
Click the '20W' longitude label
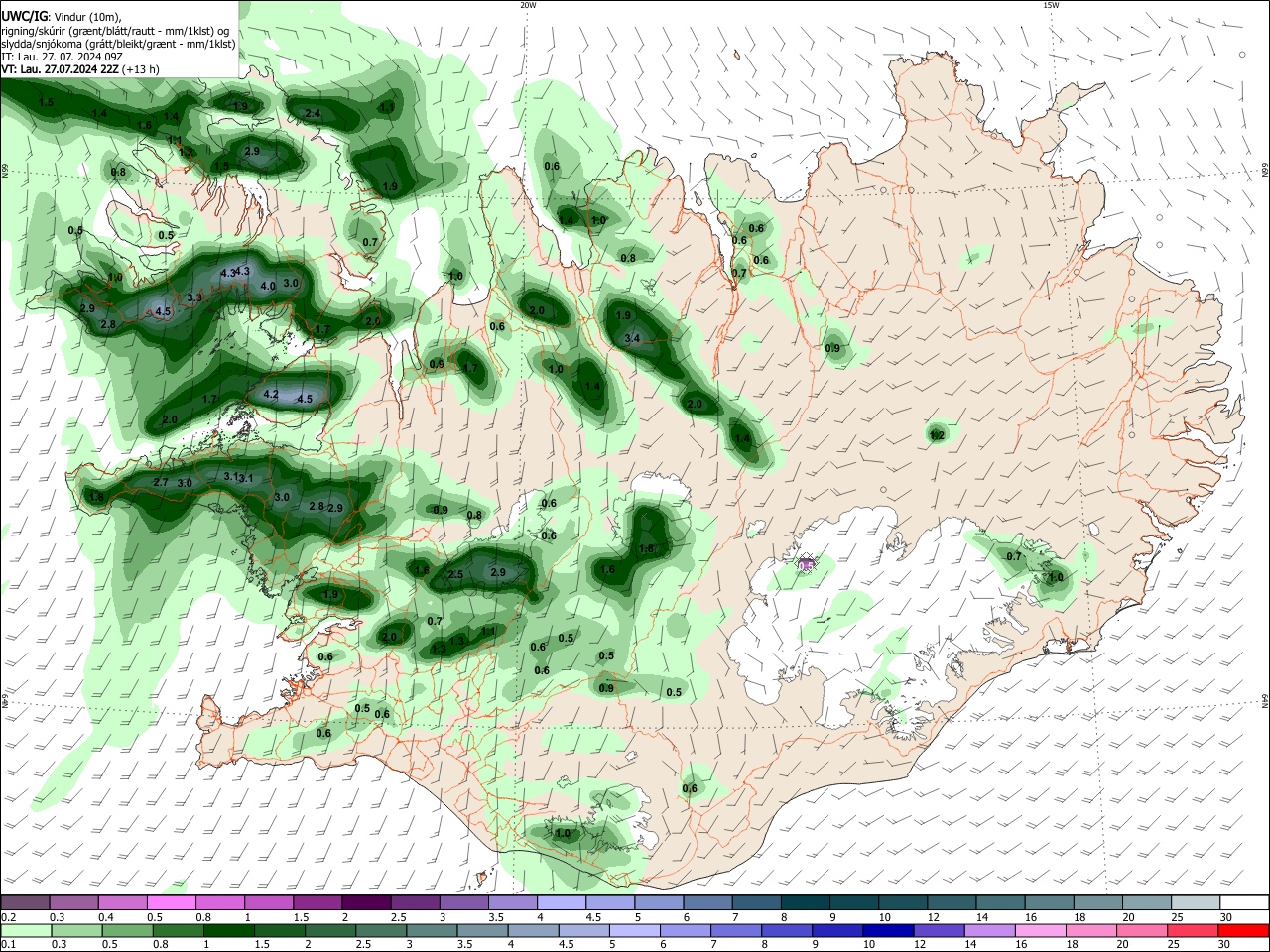pyautogui.click(x=528, y=5)
